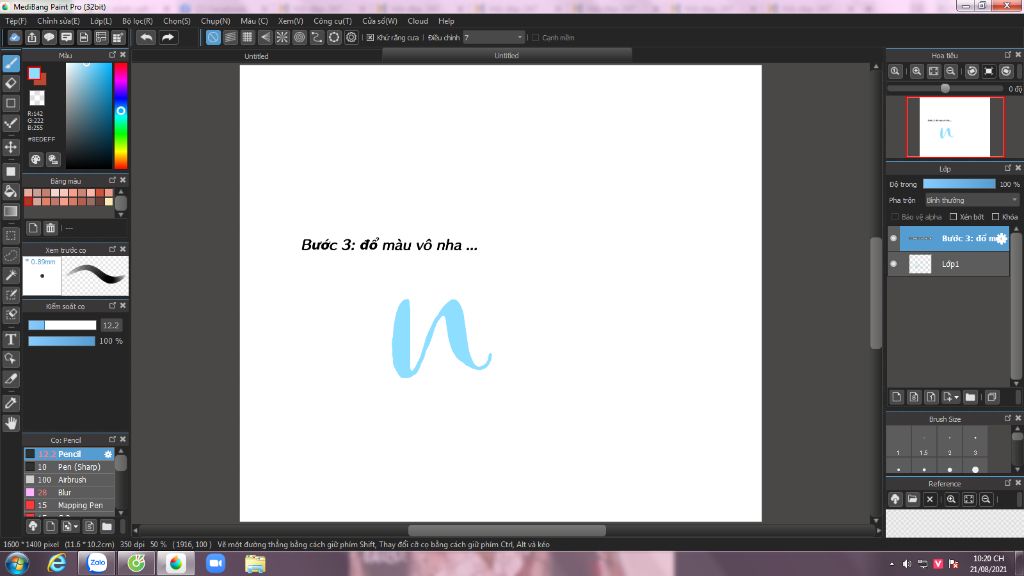Screen dimensions: 1024x576
Task: Enable the curve snap guide
Action: pos(317,37)
